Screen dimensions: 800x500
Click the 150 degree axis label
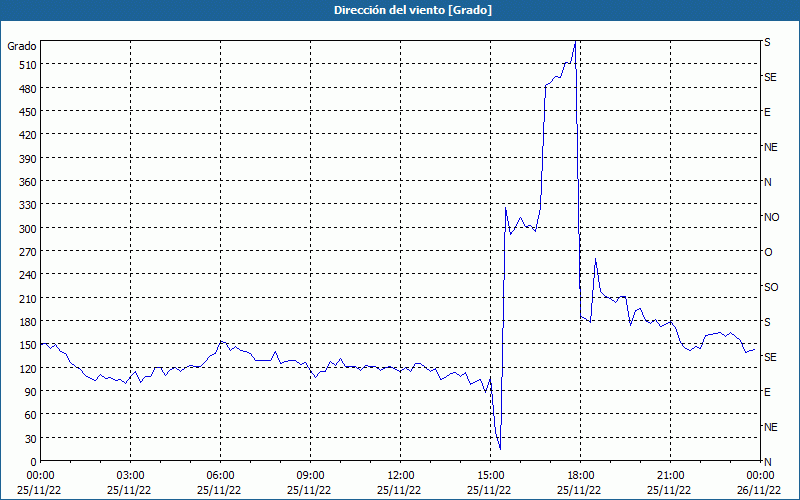pyautogui.click(x=29, y=345)
